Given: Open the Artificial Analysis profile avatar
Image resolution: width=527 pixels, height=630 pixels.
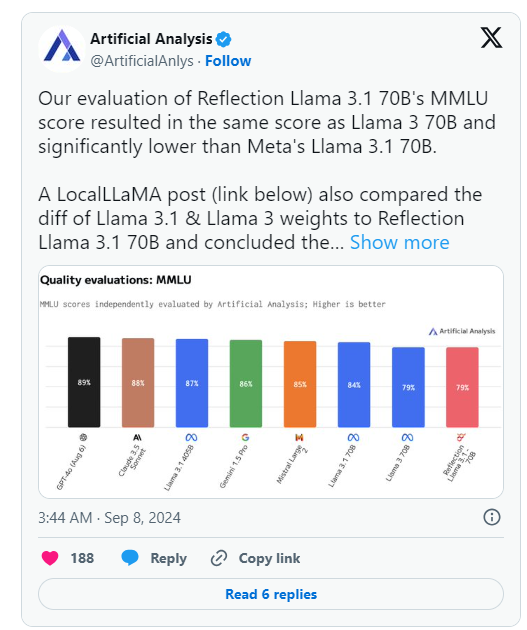Looking at the screenshot, I should click(62, 49).
